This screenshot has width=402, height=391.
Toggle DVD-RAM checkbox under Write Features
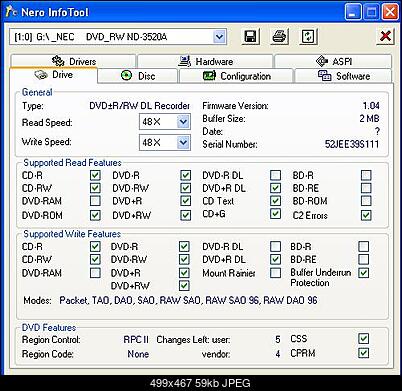[95, 273]
